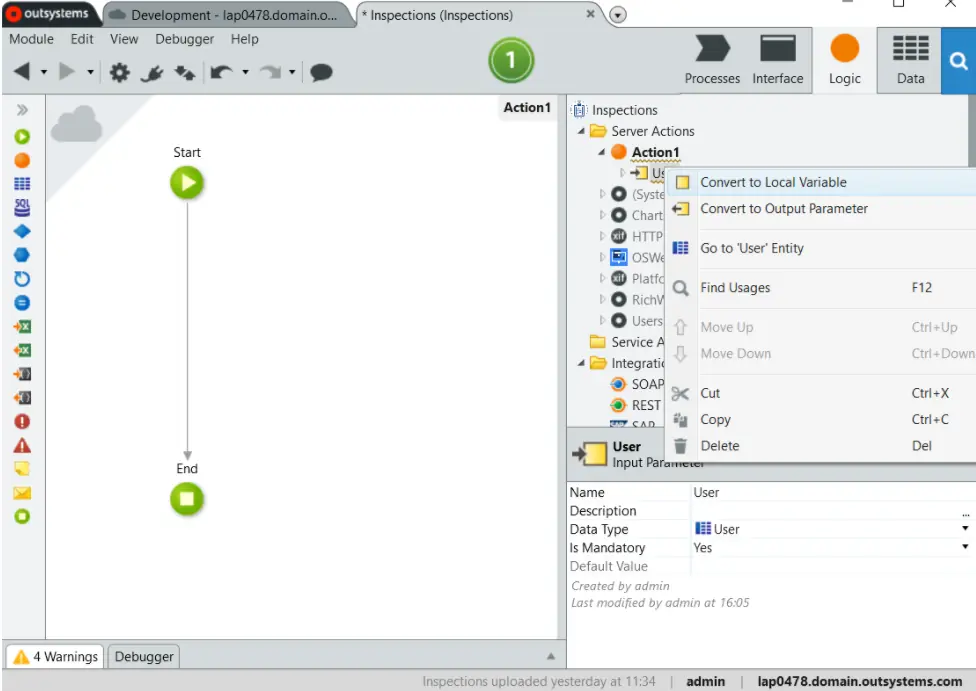Viewport: 976px width, 691px height.
Task: Select the JSON Serialize tool
Action: [x=22, y=374]
